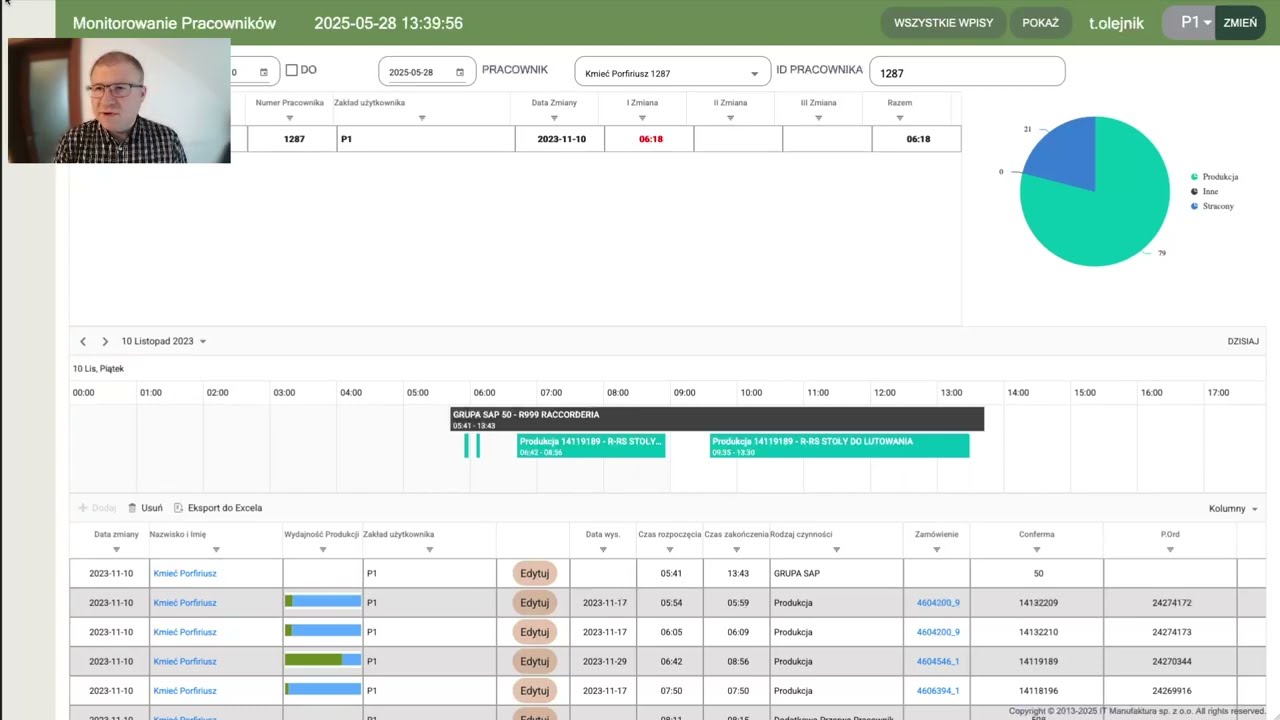Viewport: 1280px width, 720px height.
Task: Click the 2025-05-28 date field
Action: click(x=427, y=72)
